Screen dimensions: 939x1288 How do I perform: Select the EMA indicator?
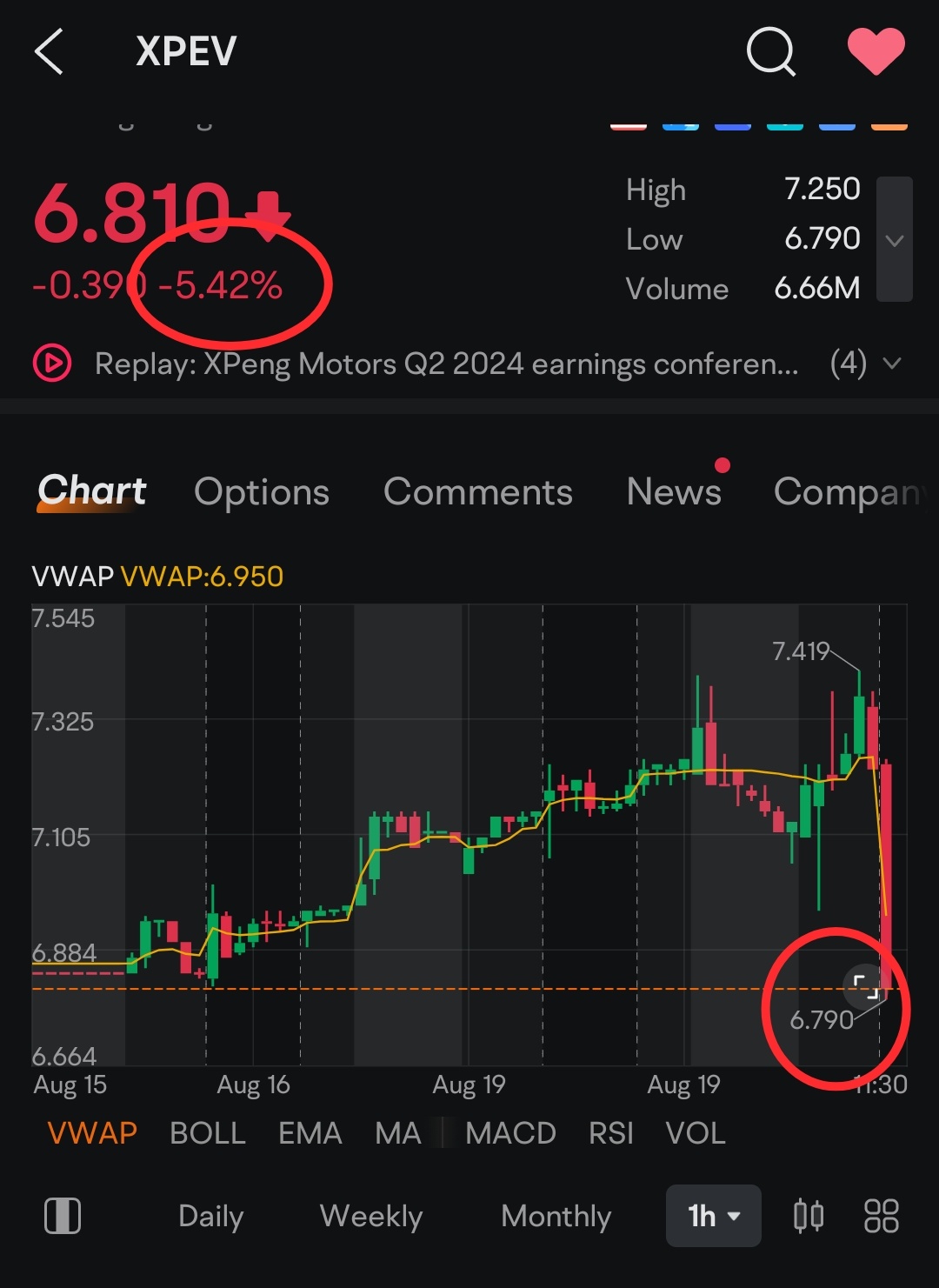point(310,1133)
